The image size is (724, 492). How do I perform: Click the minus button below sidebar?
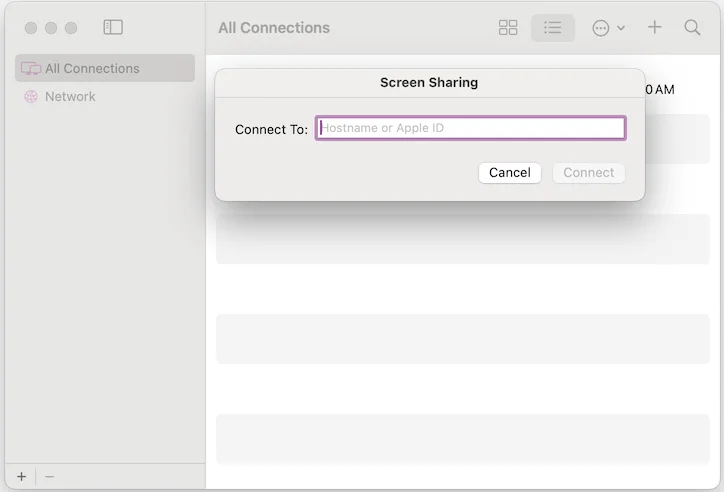tap(50, 477)
